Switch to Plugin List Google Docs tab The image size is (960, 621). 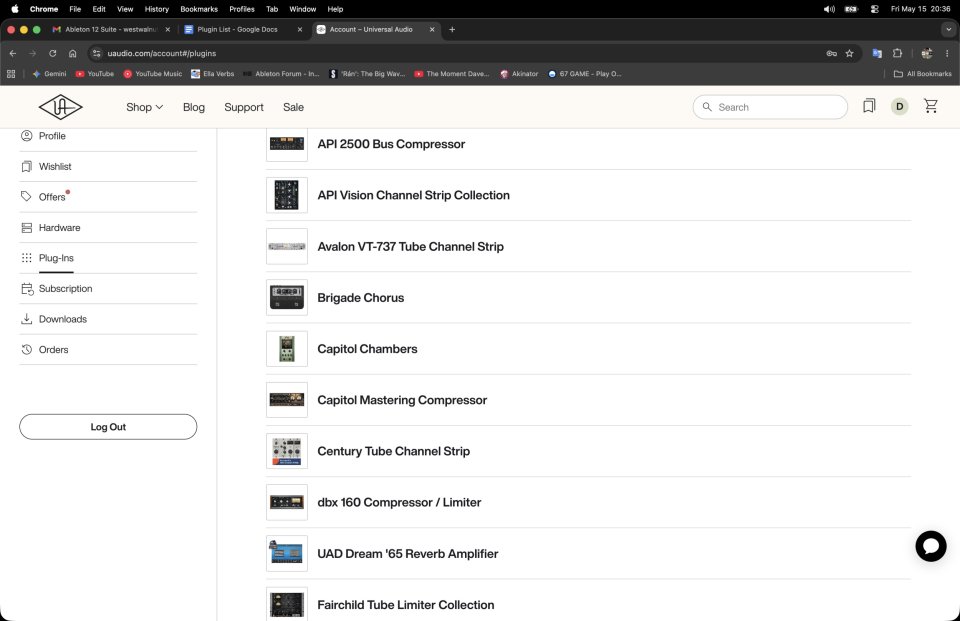(x=238, y=29)
